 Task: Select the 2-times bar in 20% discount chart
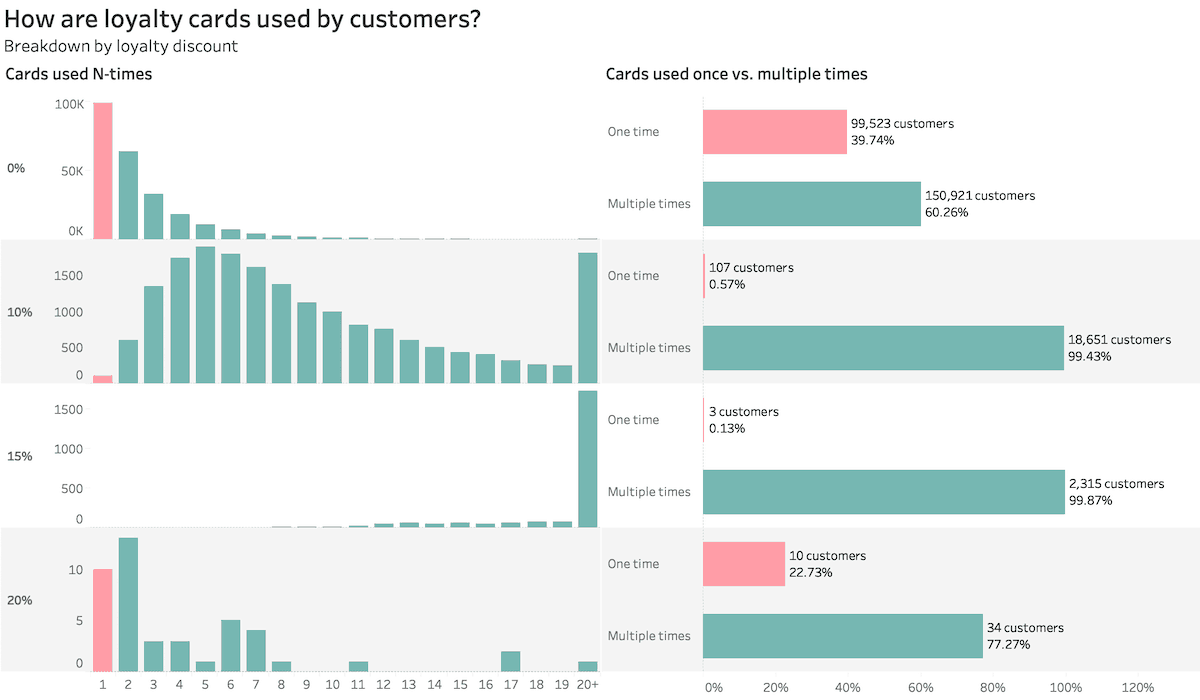tap(128, 605)
